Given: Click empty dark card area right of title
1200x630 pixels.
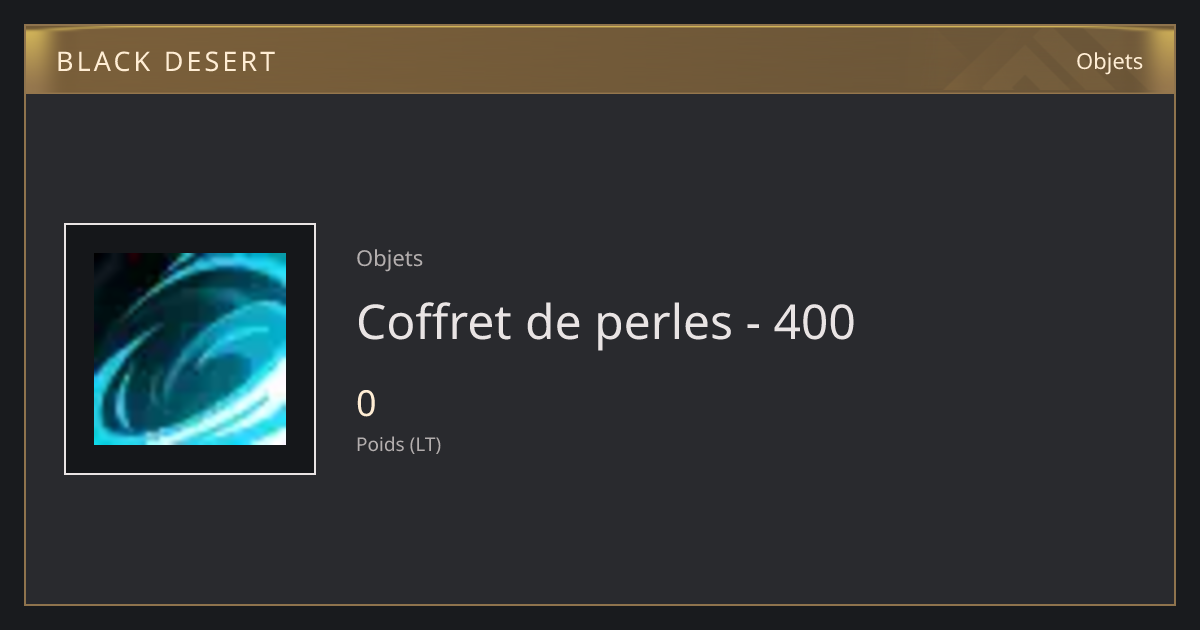Looking at the screenshot, I should tap(1010, 322).
